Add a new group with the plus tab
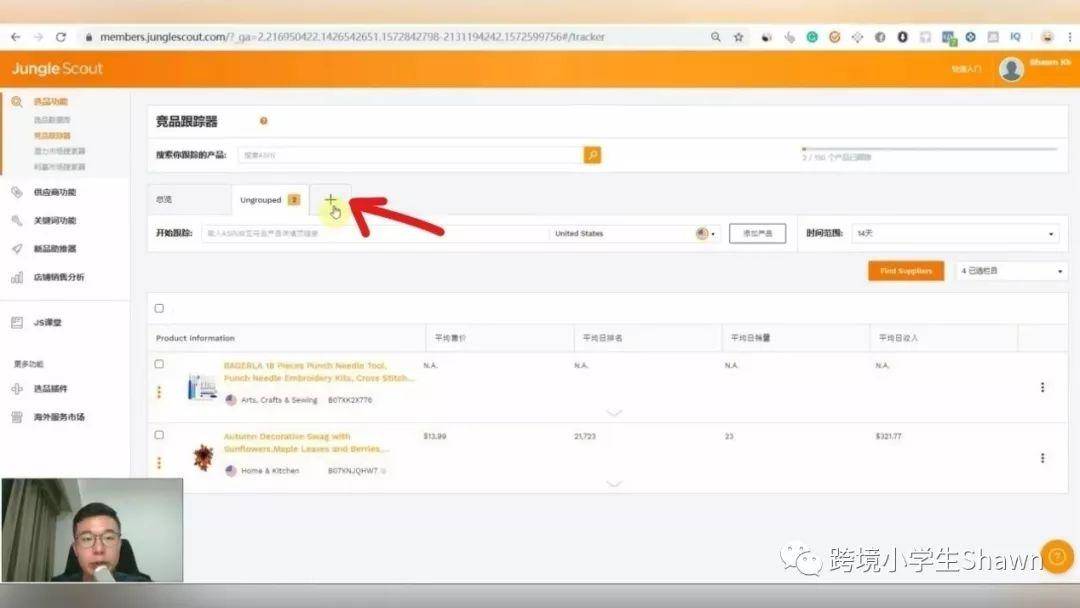 (x=331, y=199)
